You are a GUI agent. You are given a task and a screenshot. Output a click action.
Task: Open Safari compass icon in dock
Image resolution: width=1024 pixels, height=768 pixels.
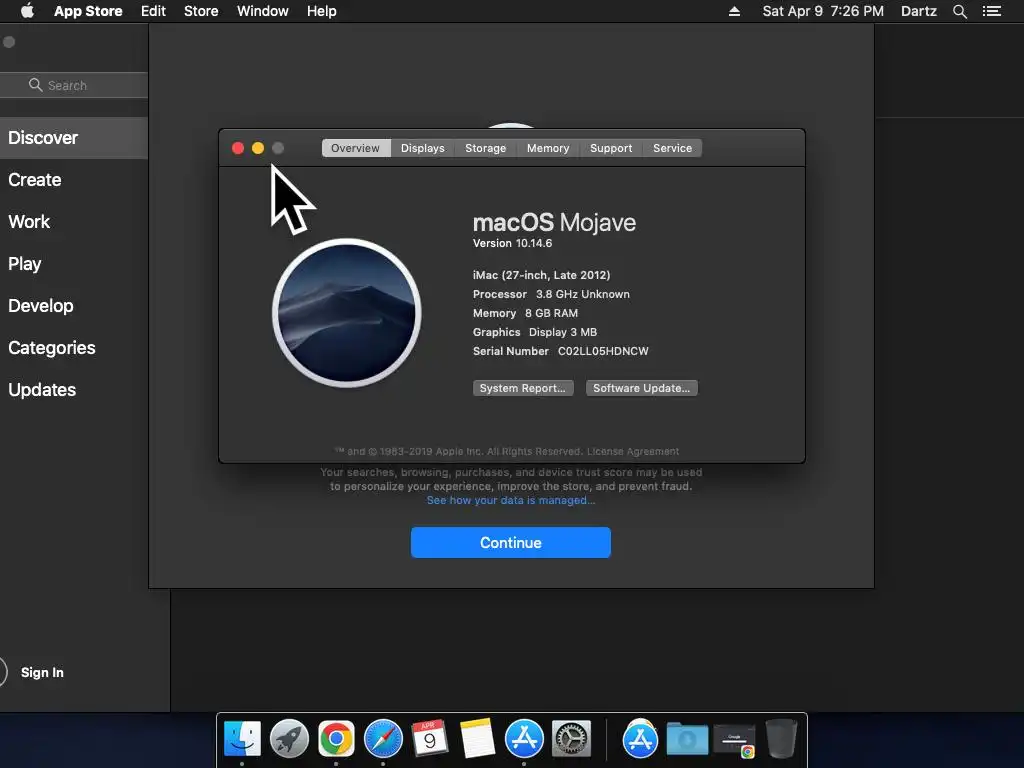point(383,739)
